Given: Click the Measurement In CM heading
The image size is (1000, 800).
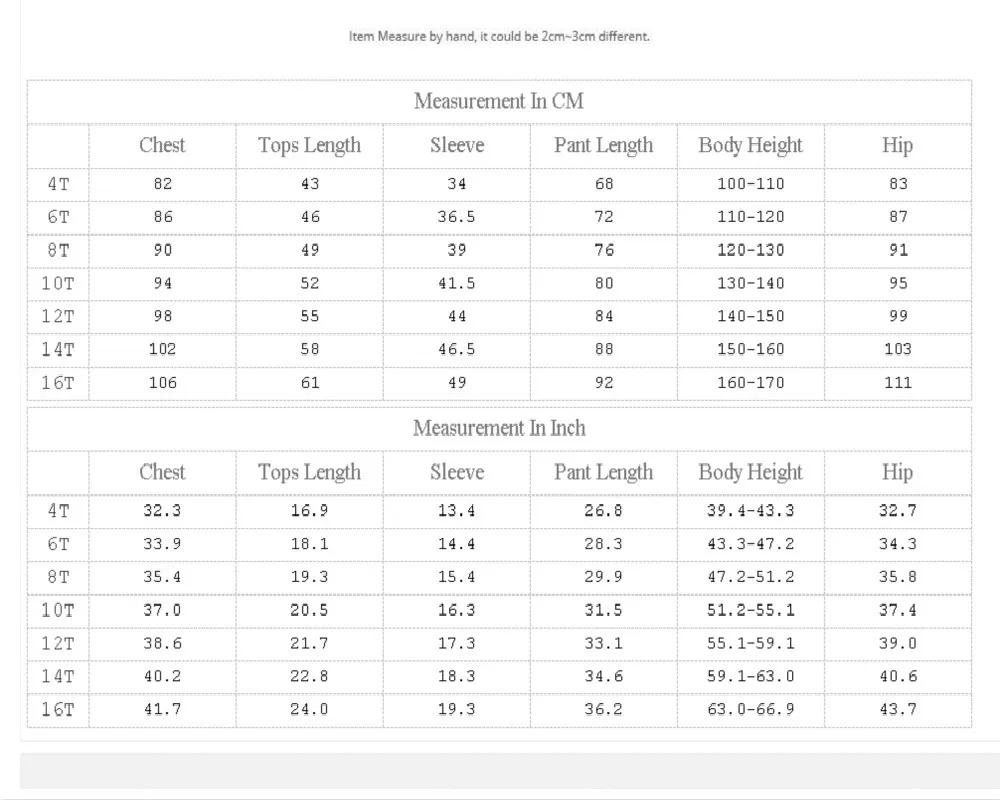Looking at the screenshot, I should coord(499,101).
